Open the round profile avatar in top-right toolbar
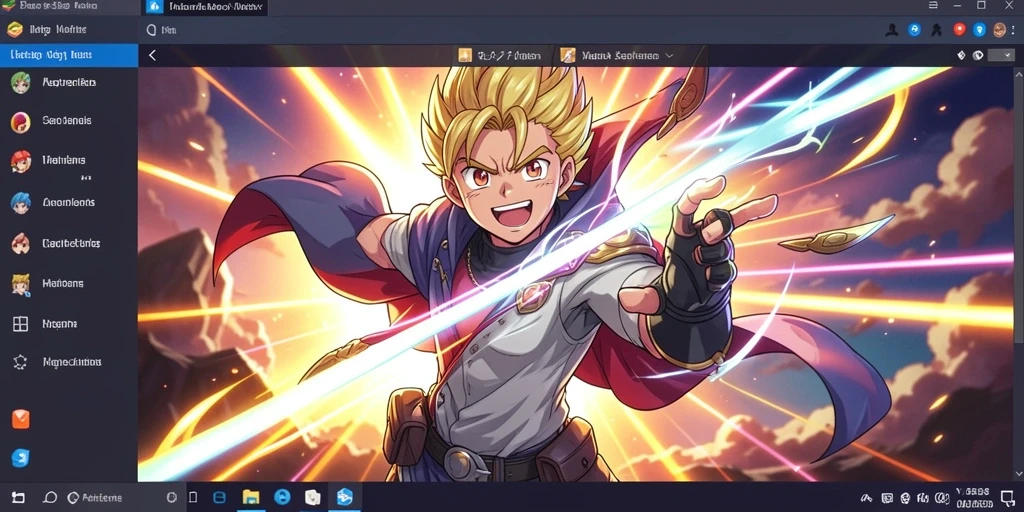 tap(999, 29)
